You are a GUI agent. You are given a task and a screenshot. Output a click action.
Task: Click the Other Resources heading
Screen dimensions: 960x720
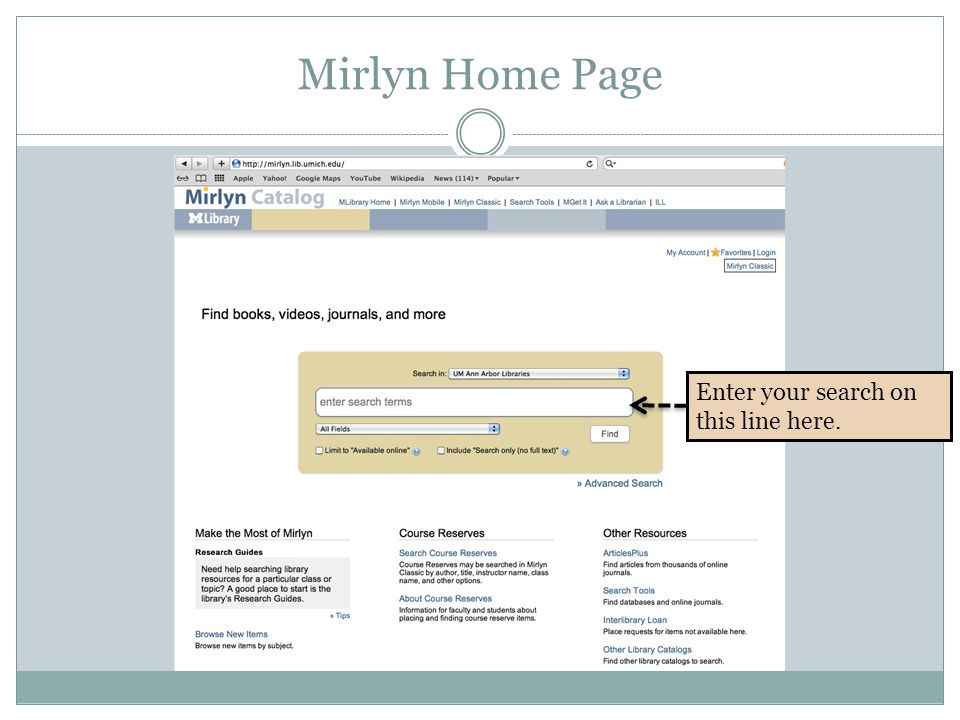[x=645, y=533]
